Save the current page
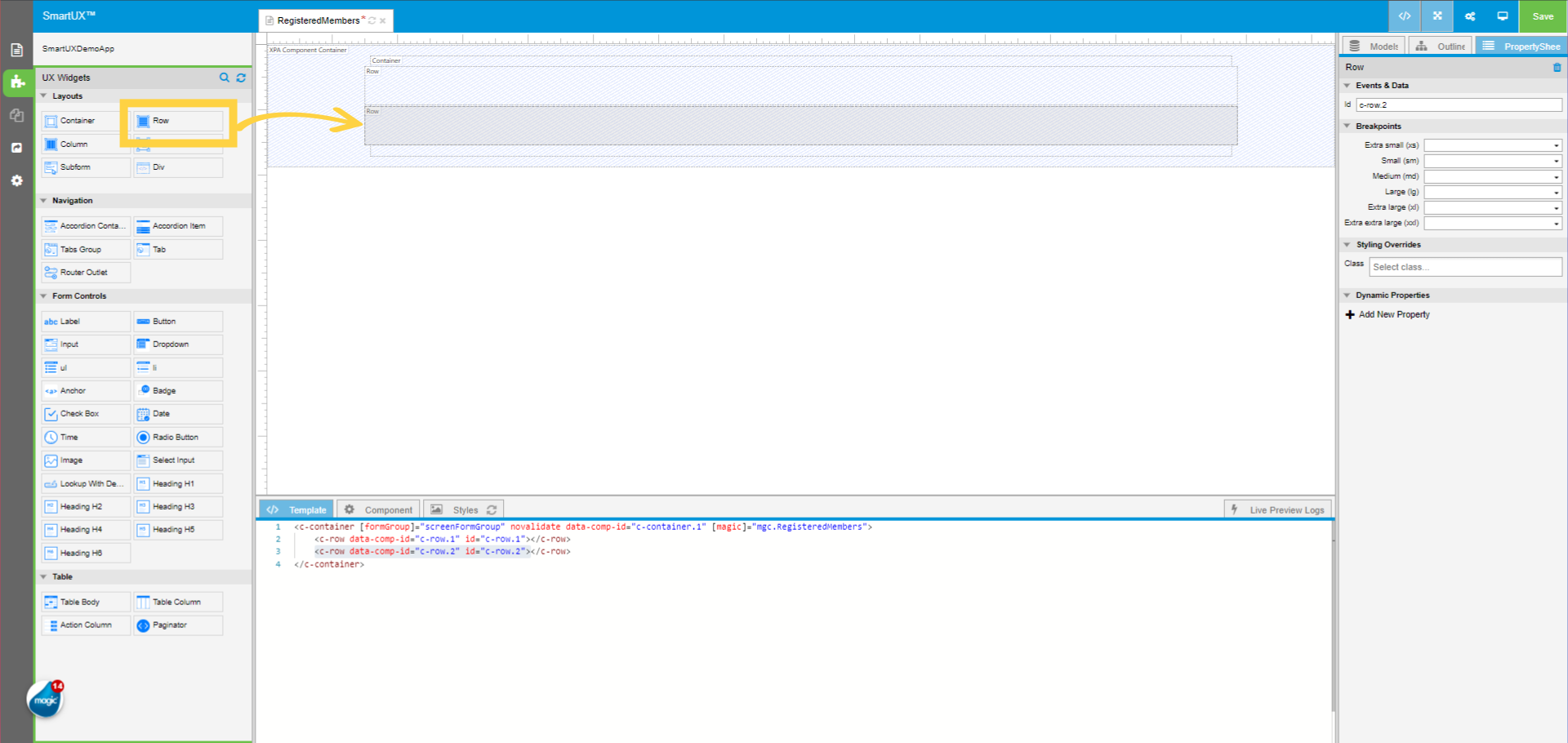 coord(1543,16)
